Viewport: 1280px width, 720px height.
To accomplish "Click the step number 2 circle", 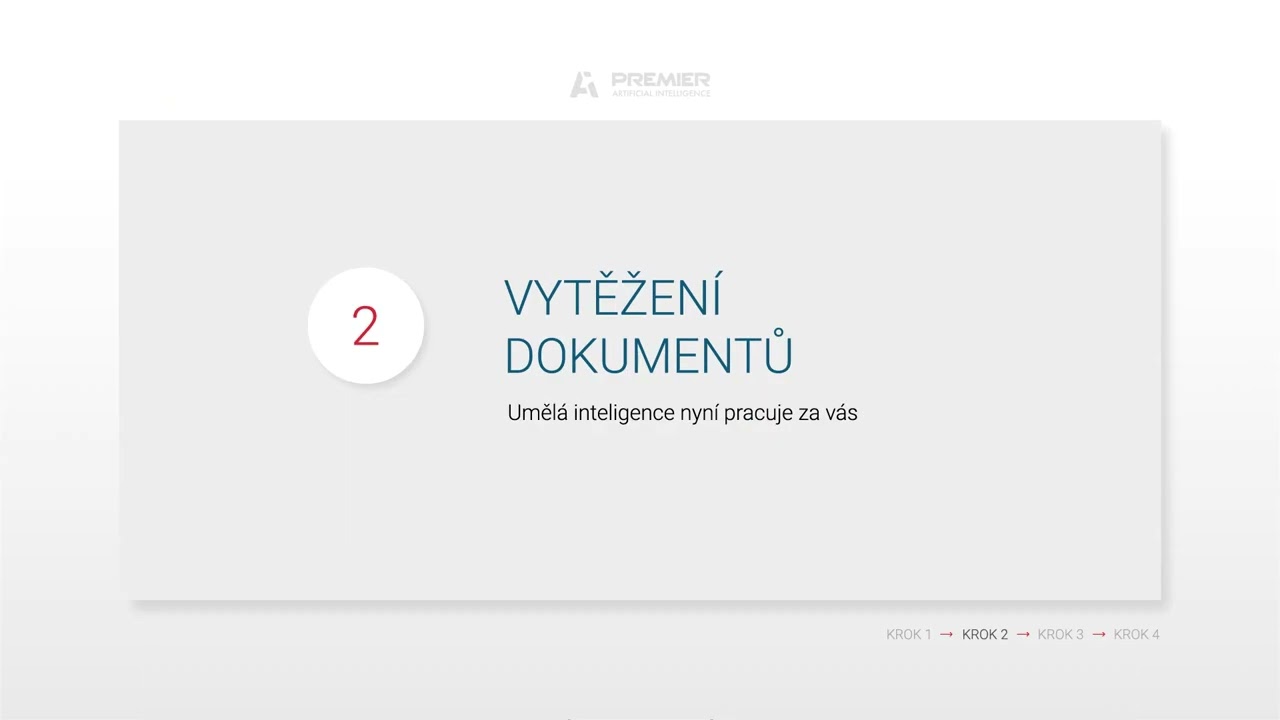I will 366,326.
